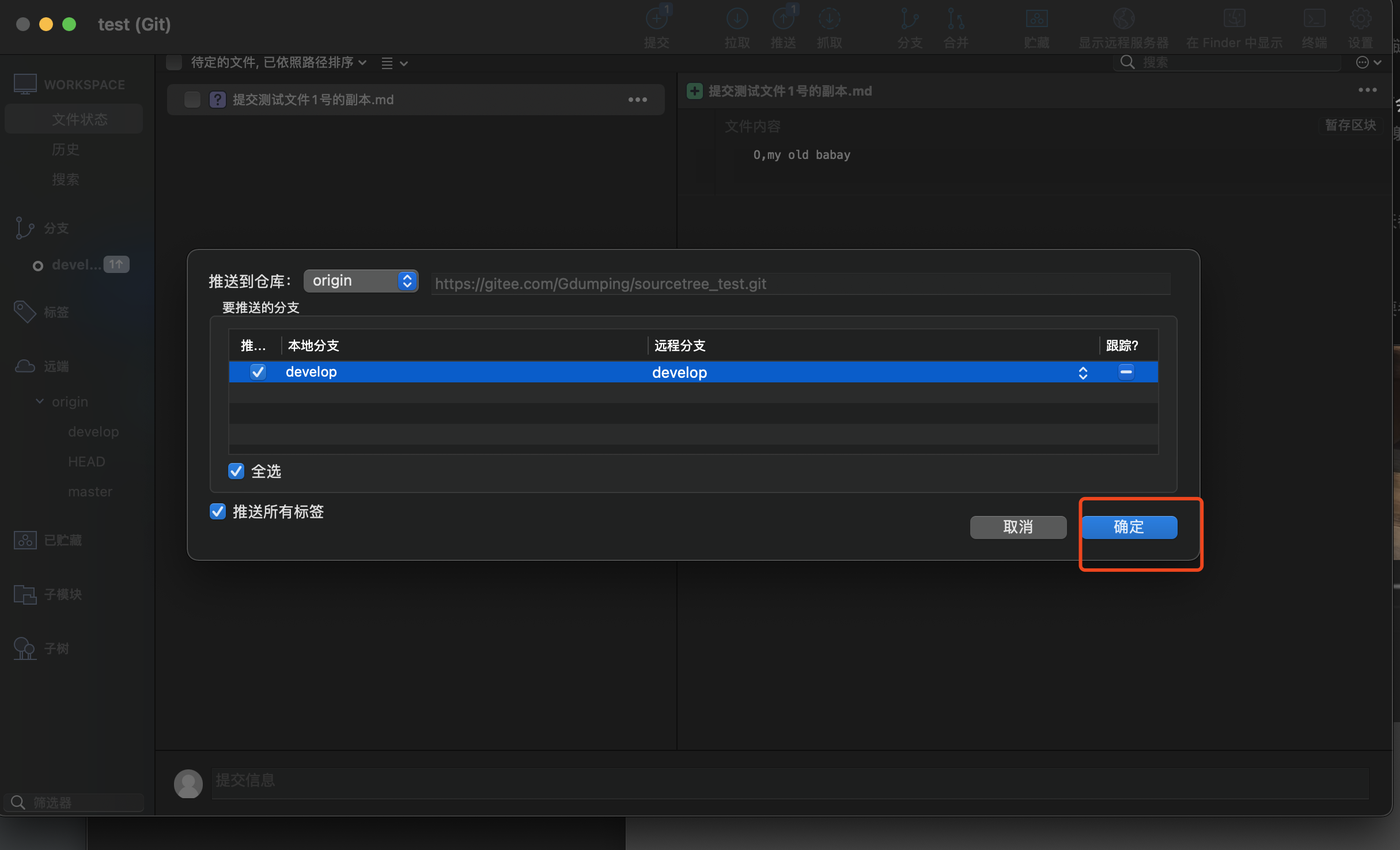The height and width of the screenshot is (850, 1400).
Task: Click 确定 to confirm the push
Action: tap(1130, 527)
